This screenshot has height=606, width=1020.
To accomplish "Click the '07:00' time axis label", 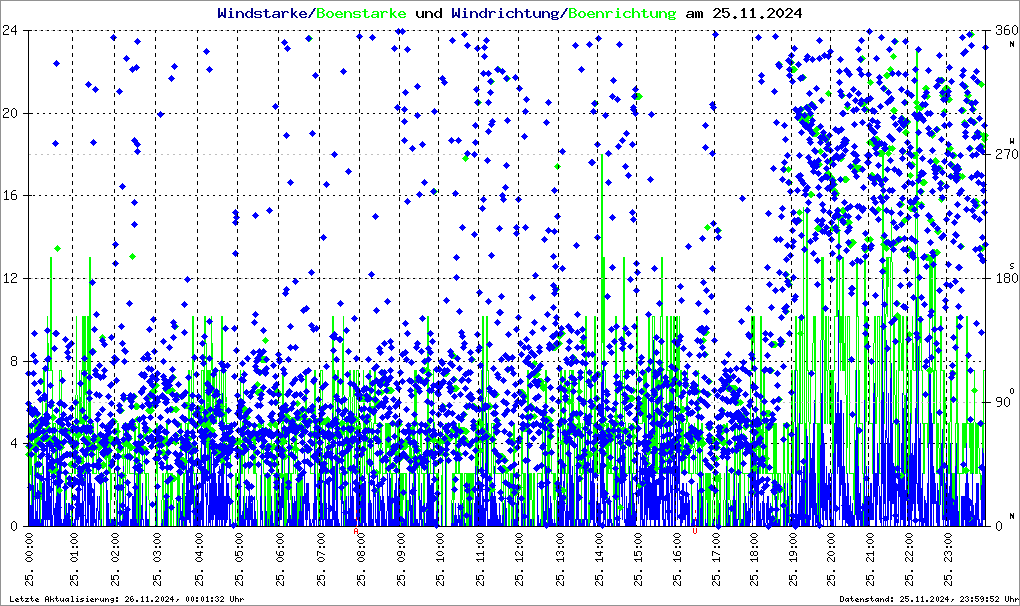I will 321,547.
